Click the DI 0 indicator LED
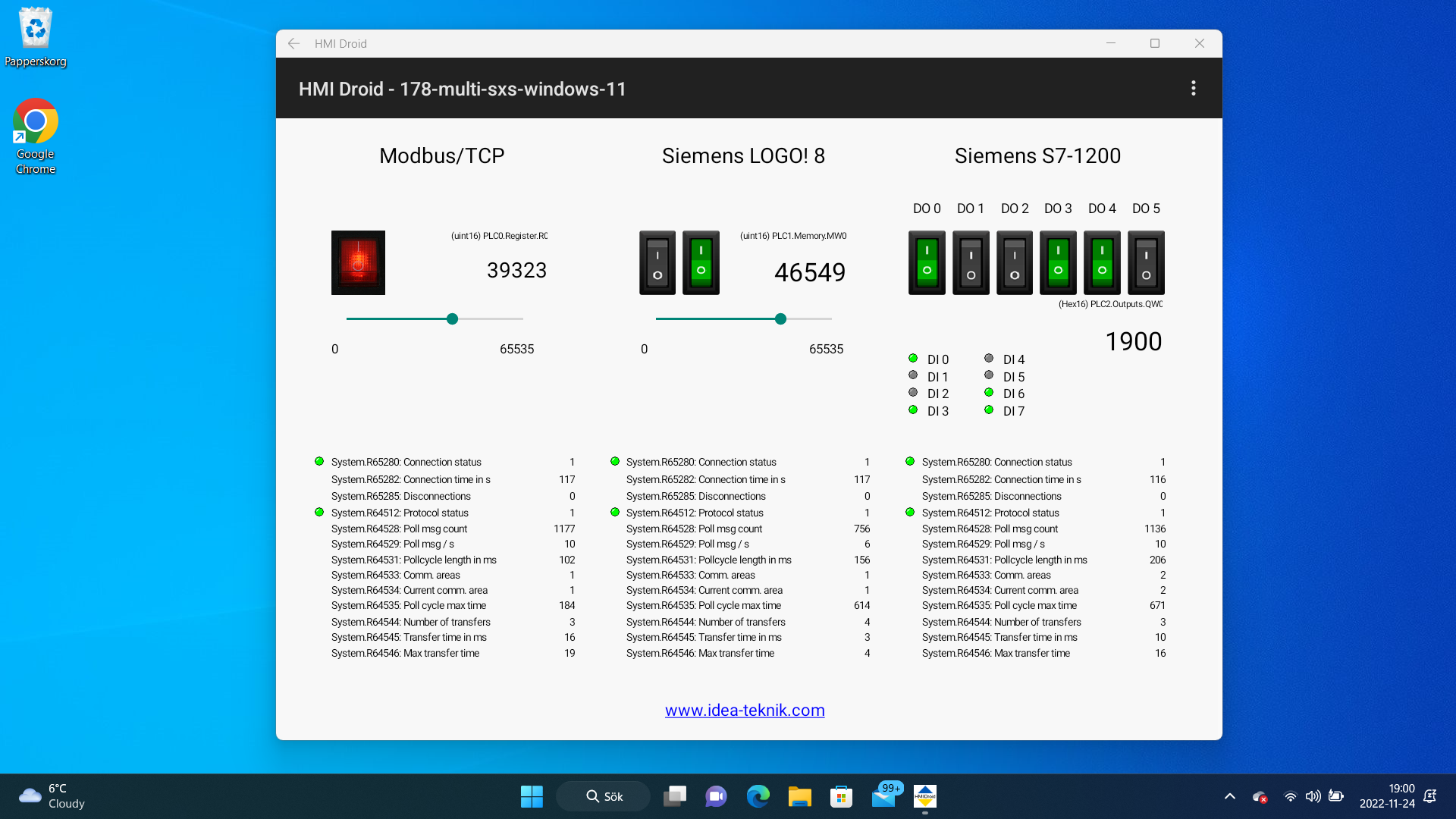Viewport: 1456px width, 819px height. coord(913,359)
